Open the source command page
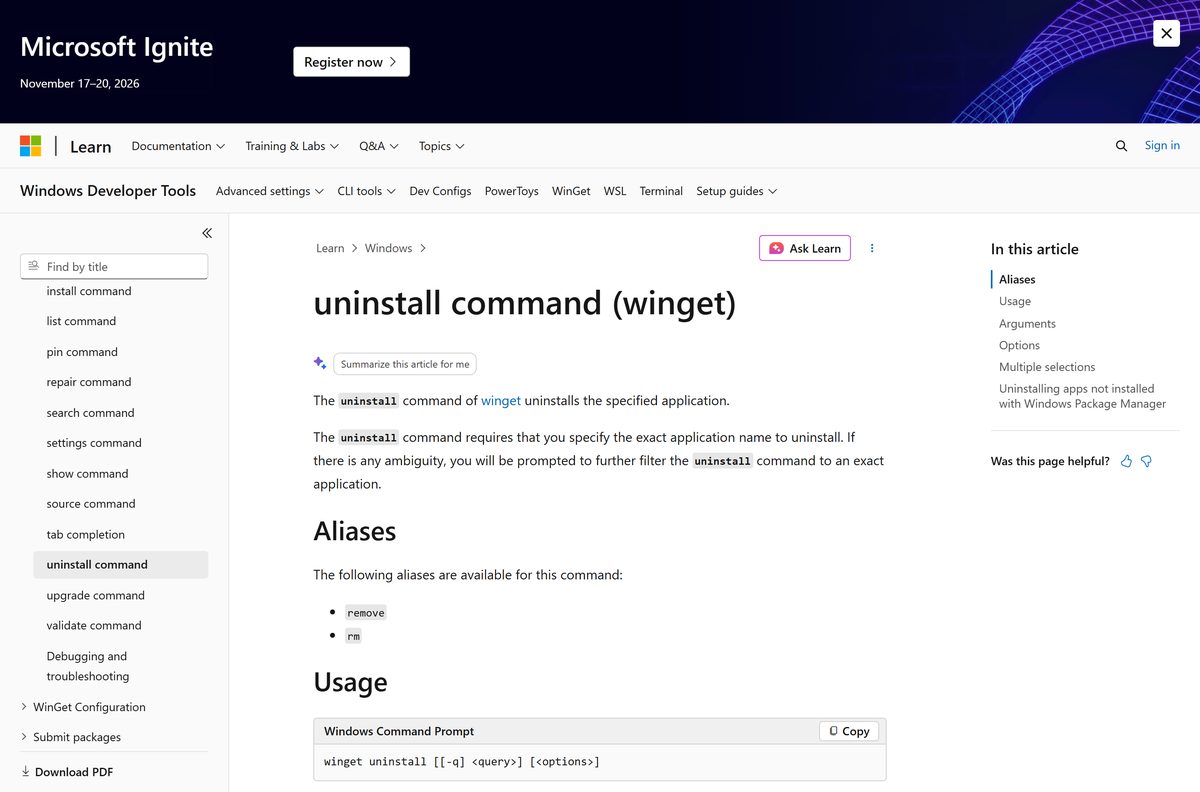This screenshot has width=1200, height=792. pyautogui.click(x=91, y=504)
